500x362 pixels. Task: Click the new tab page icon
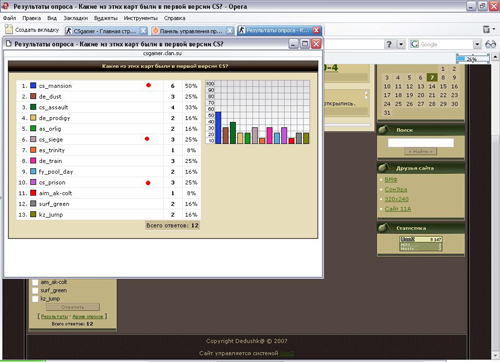point(9,30)
